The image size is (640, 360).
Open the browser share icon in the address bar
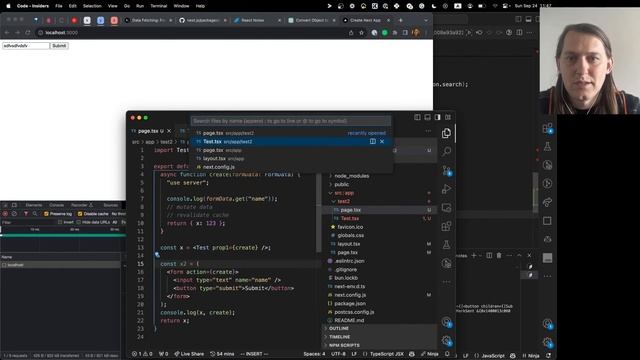click(x=351, y=33)
